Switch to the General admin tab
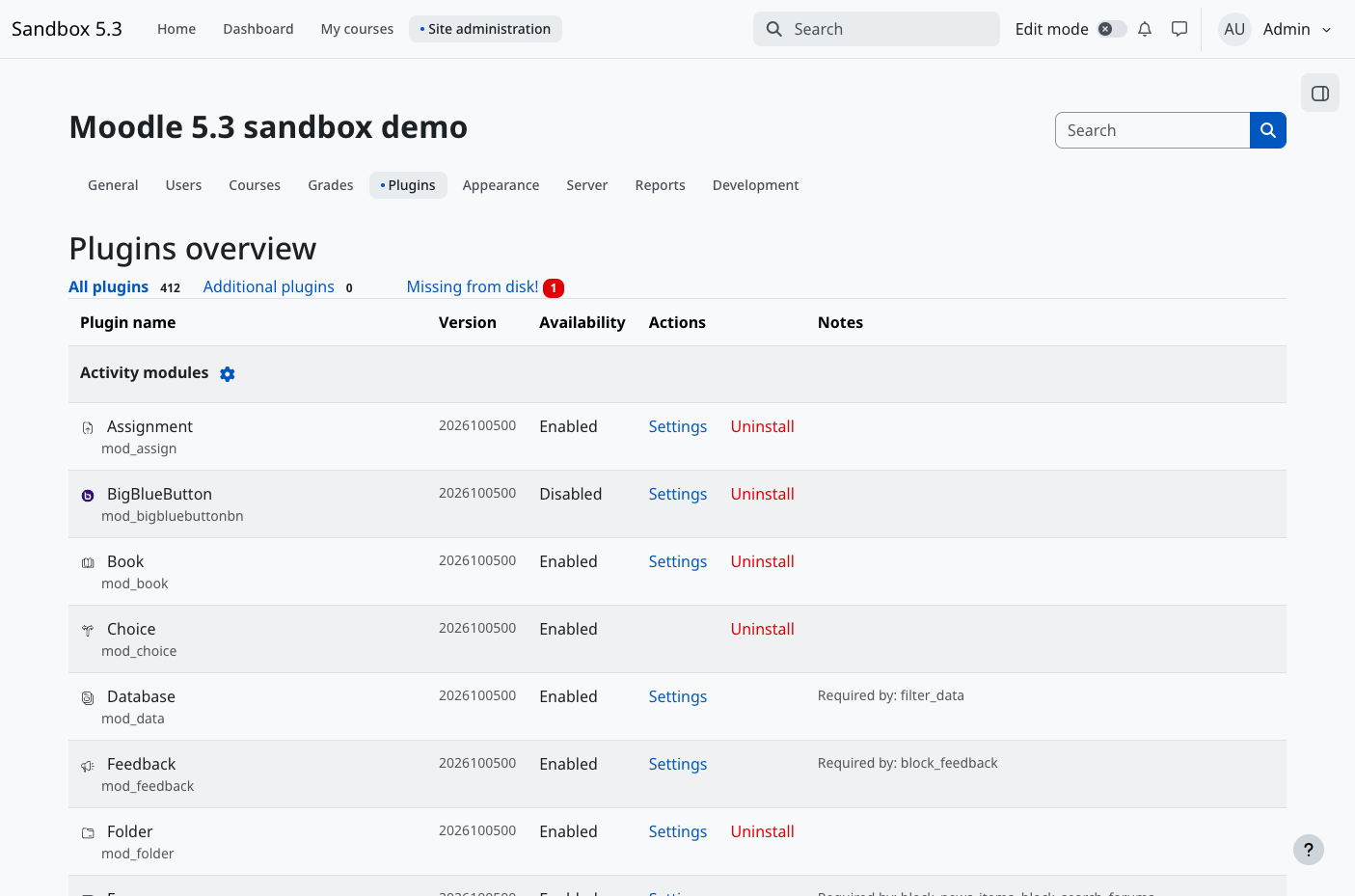Screen dimensions: 1355x896 coord(113,185)
